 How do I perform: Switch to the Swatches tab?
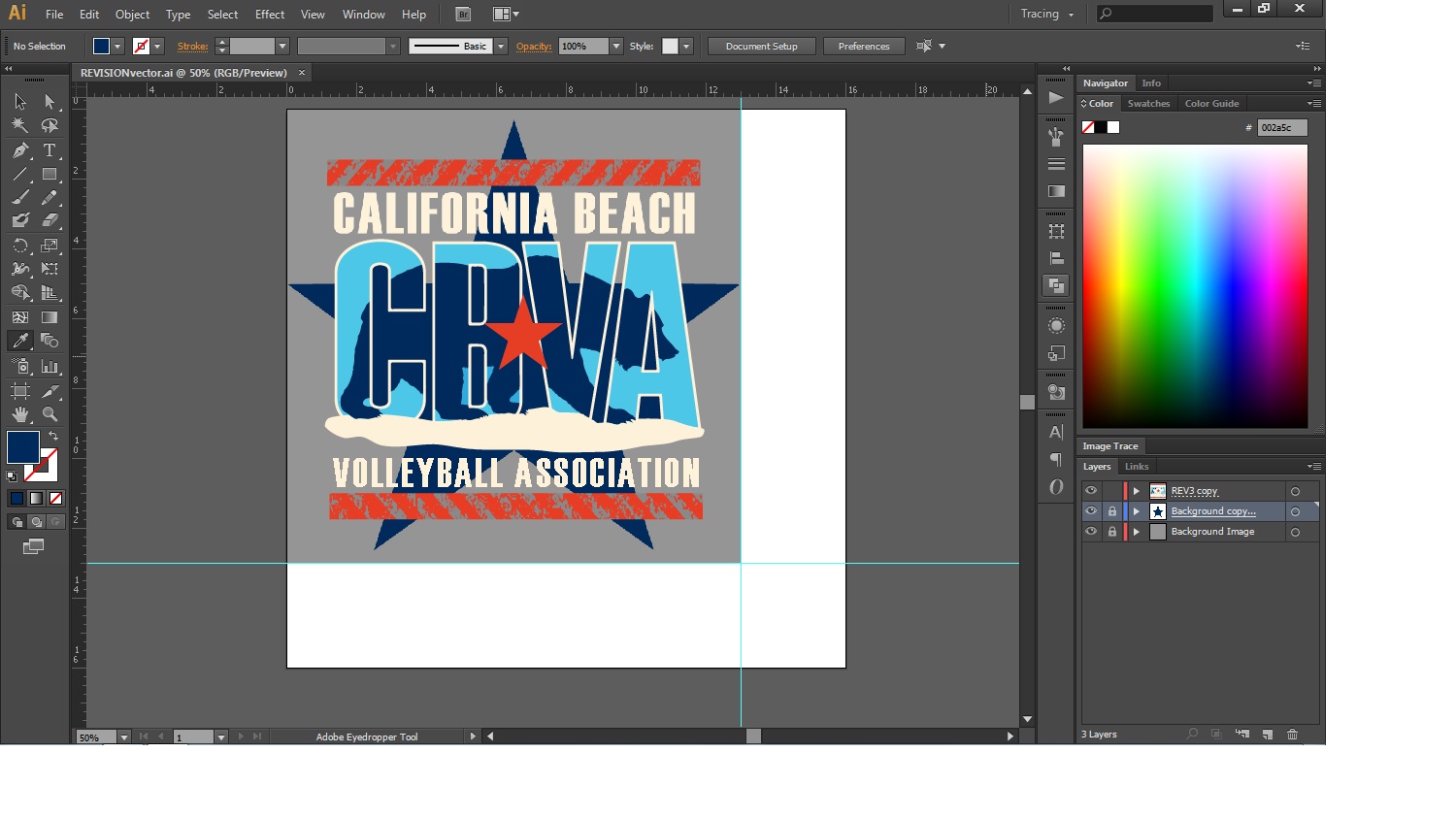[1148, 104]
